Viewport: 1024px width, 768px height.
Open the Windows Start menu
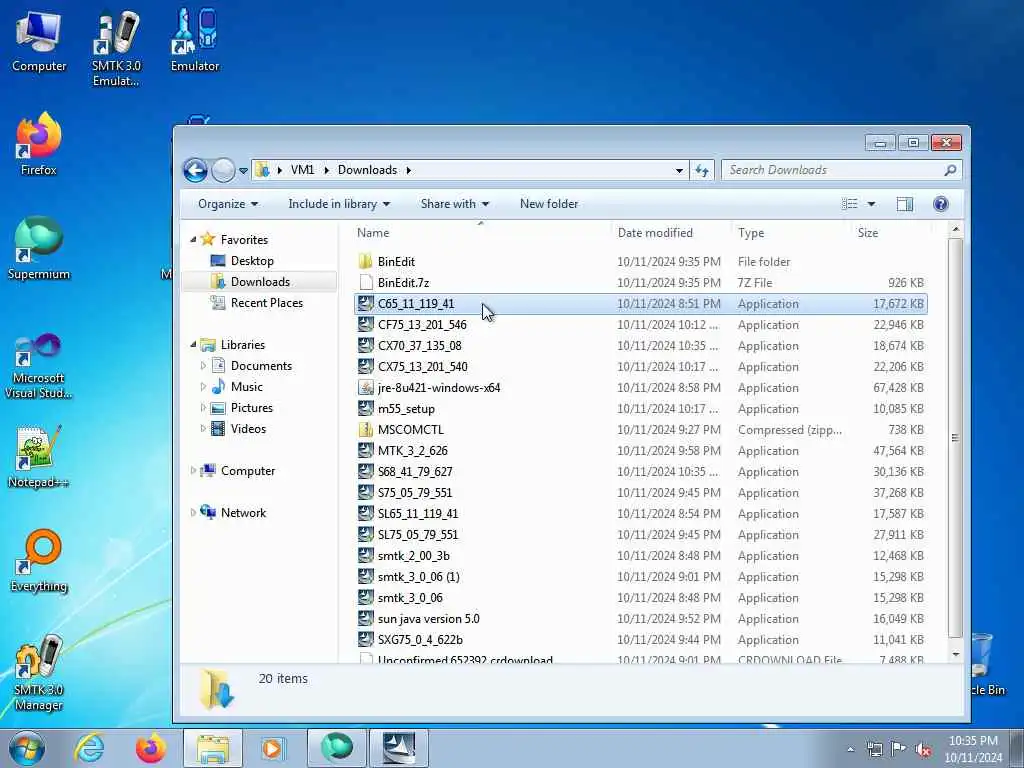pyautogui.click(x=26, y=748)
